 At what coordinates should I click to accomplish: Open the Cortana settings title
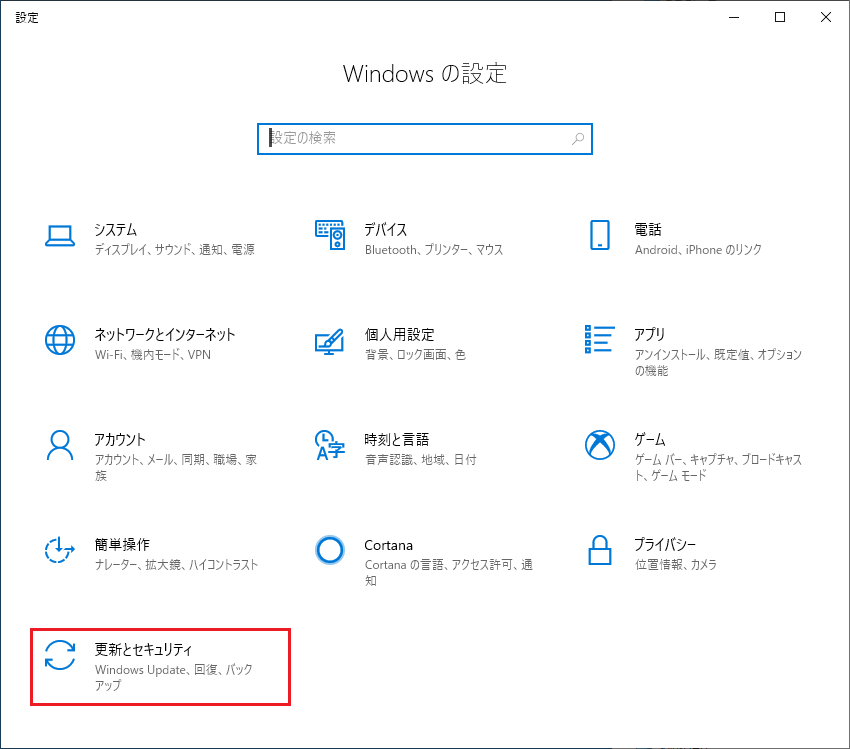pos(389,545)
